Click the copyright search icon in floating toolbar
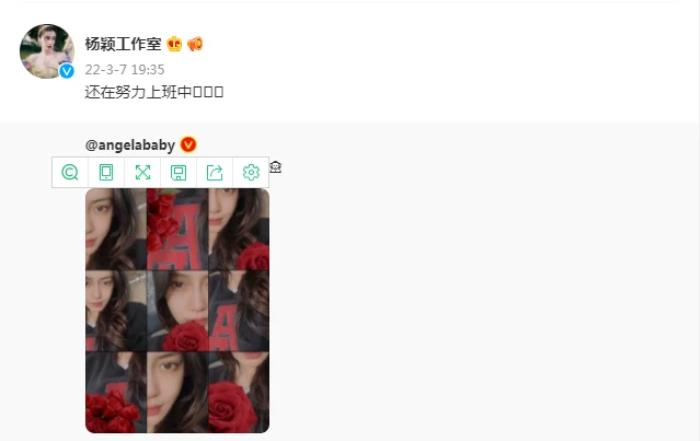 pos(70,172)
